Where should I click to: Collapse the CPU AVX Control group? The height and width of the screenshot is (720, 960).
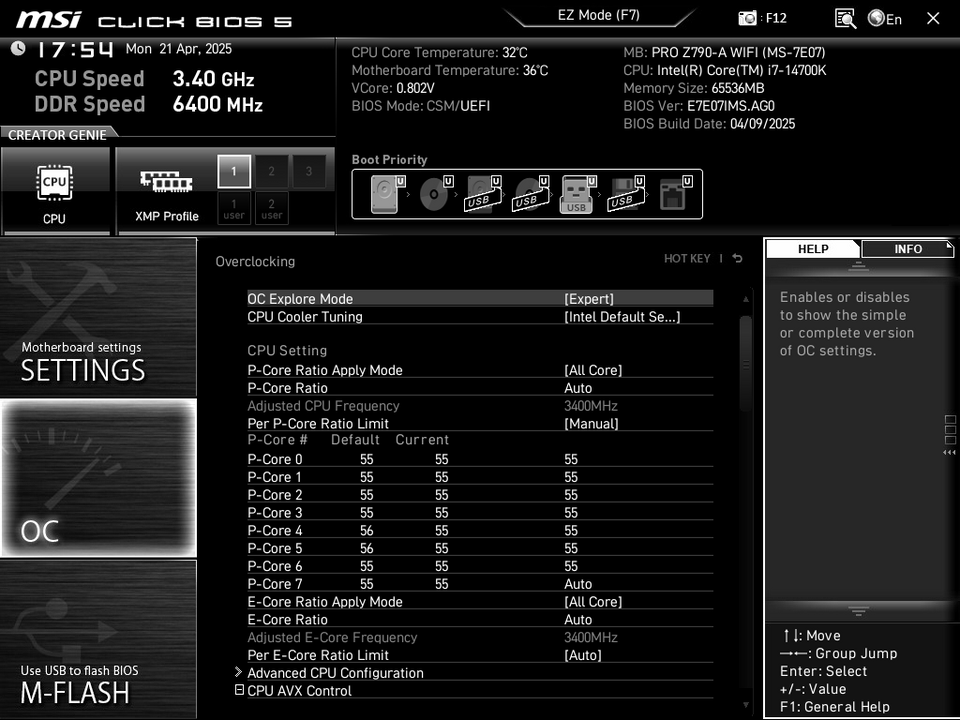coord(239,690)
